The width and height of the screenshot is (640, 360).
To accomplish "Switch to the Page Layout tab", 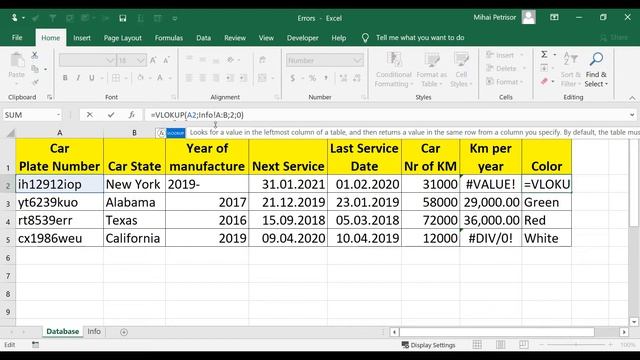I will 122,38.
